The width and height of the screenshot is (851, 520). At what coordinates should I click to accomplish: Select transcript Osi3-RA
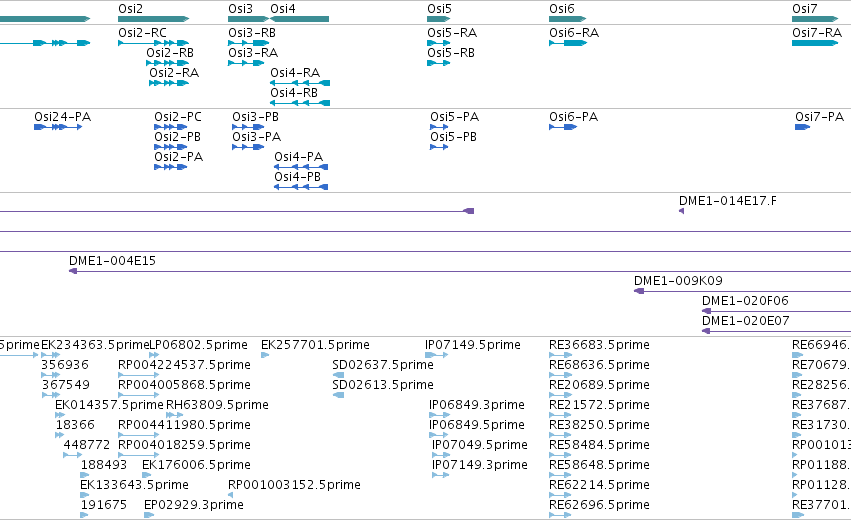pos(253,53)
